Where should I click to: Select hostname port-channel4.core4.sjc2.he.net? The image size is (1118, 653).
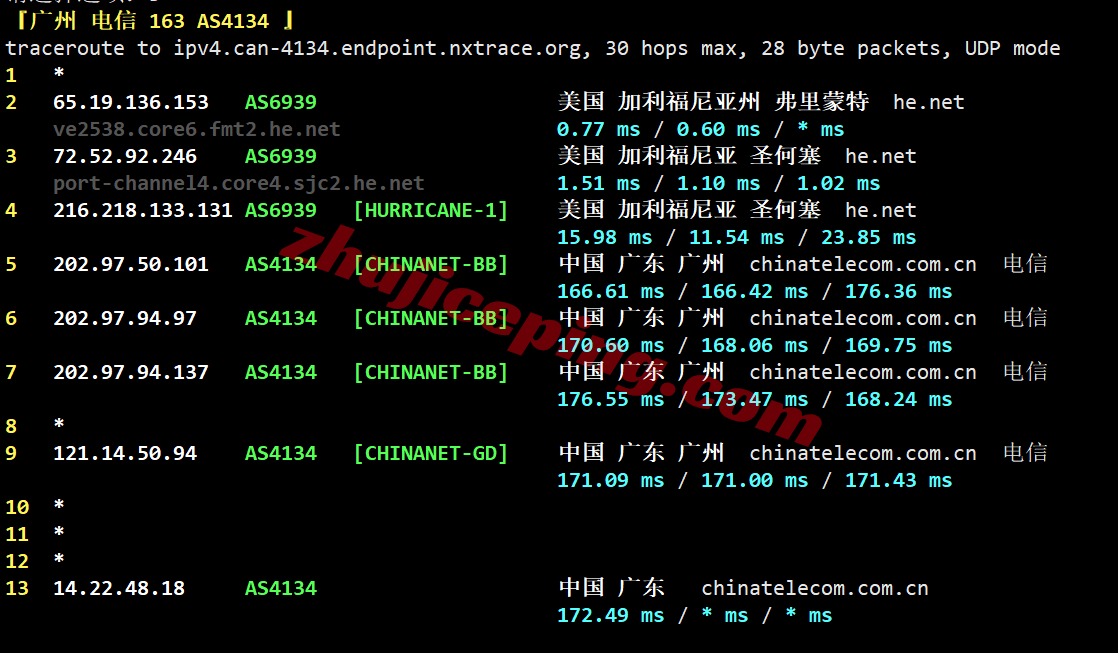(239, 183)
